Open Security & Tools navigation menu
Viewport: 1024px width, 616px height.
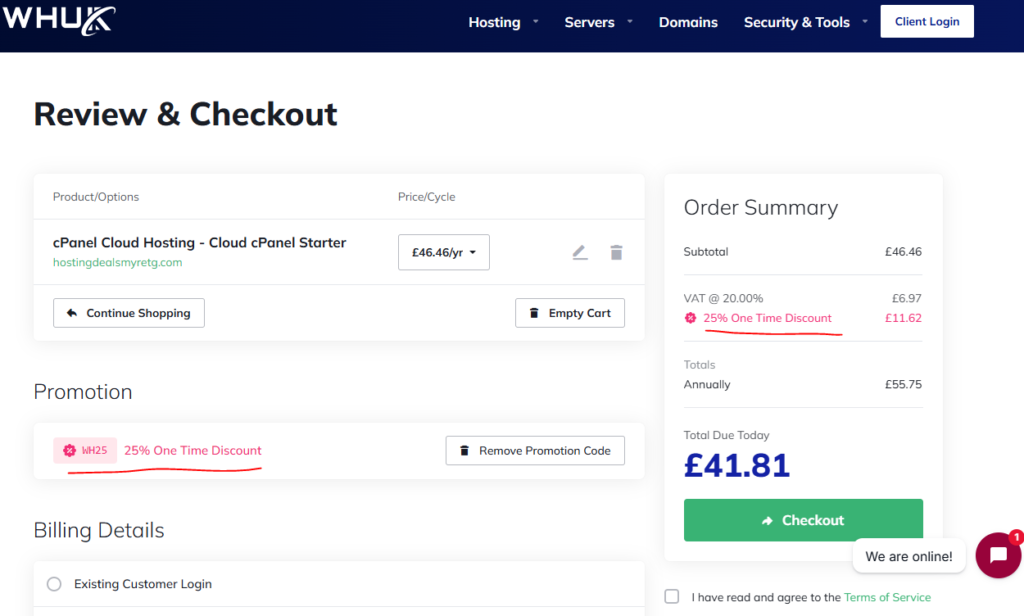(797, 22)
